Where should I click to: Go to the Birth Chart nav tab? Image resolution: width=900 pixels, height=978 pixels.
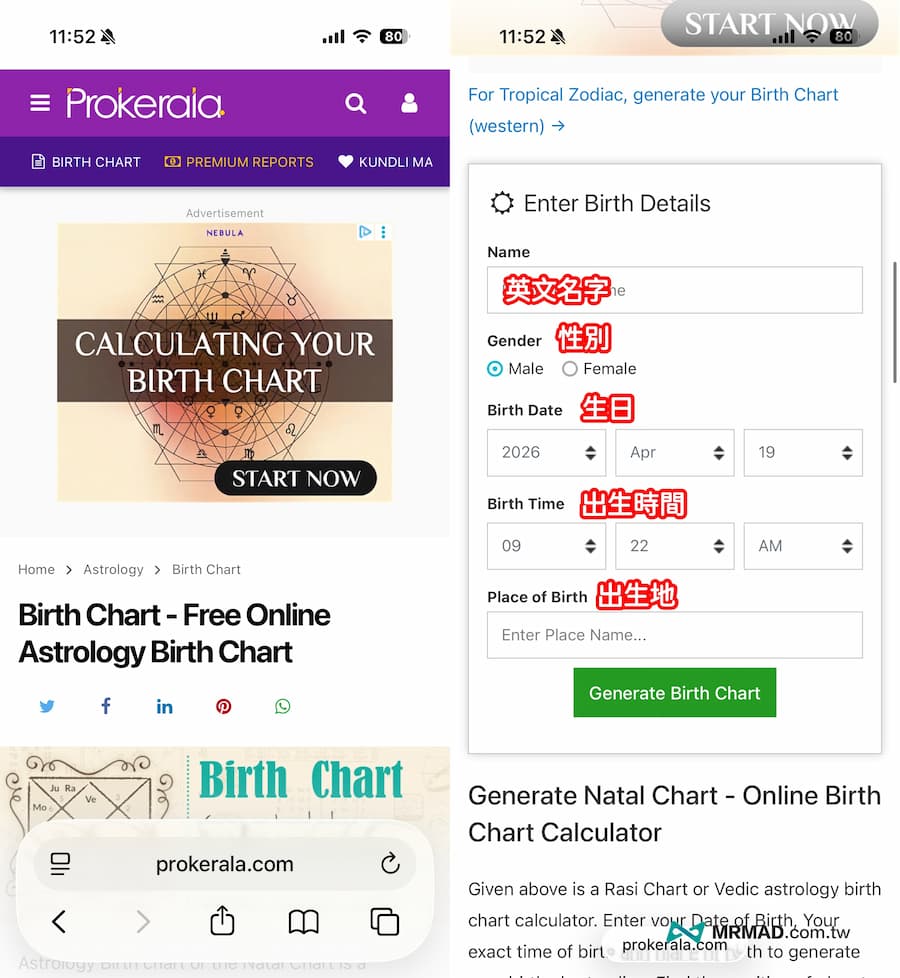click(86, 162)
